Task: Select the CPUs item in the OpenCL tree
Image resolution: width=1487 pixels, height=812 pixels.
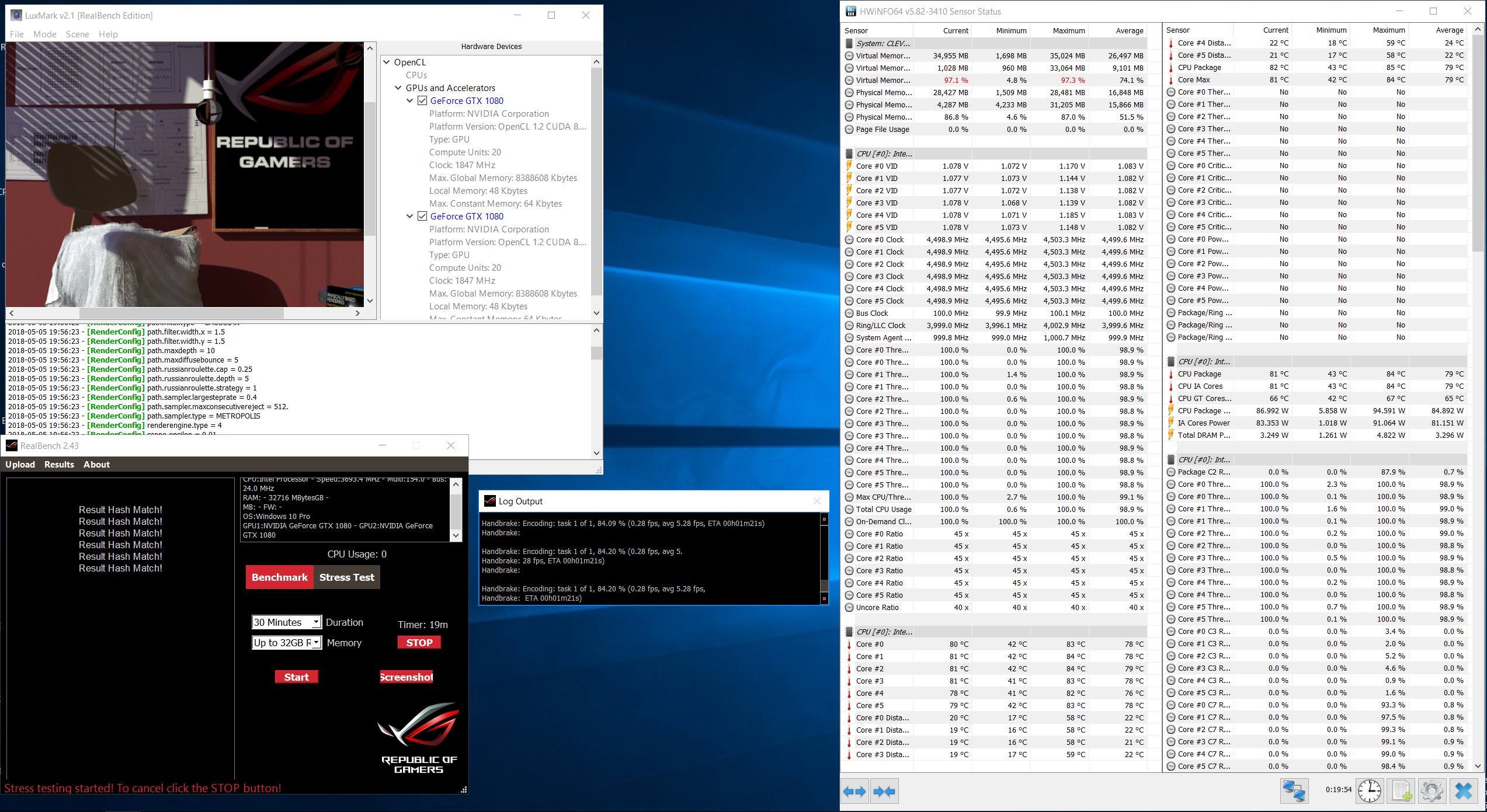Action: [x=416, y=75]
